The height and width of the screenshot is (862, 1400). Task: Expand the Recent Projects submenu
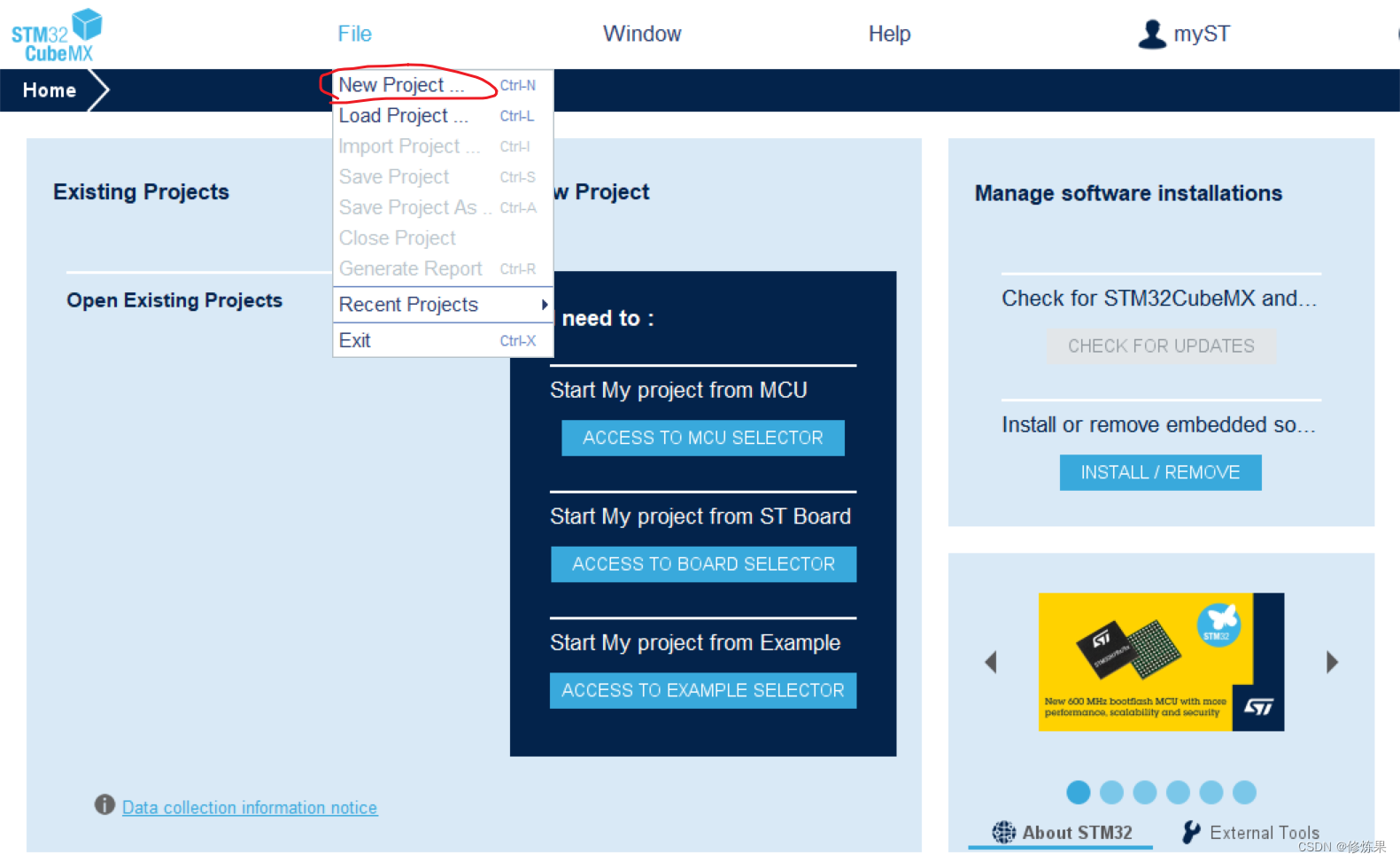[443, 305]
